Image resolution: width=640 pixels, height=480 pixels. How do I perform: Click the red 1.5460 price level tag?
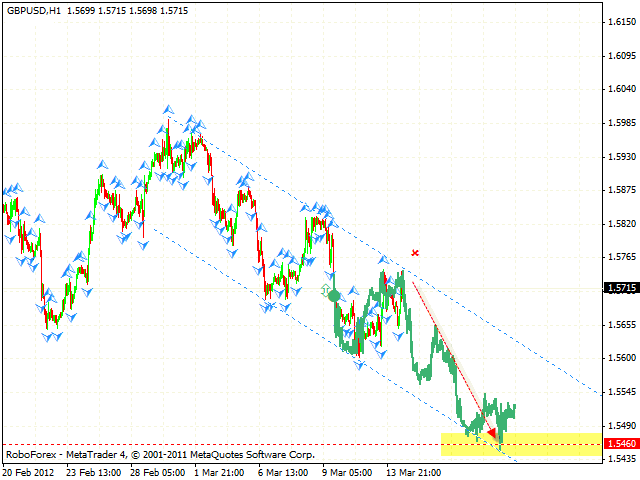pyautogui.click(x=621, y=443)
